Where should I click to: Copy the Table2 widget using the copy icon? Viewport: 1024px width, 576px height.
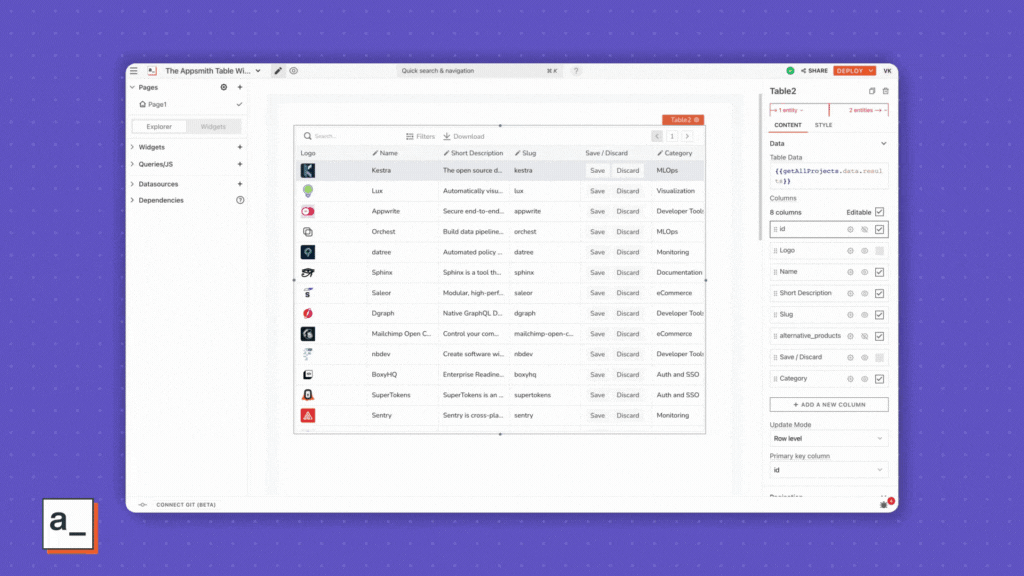pyautogui.click(x=872, y=91)
